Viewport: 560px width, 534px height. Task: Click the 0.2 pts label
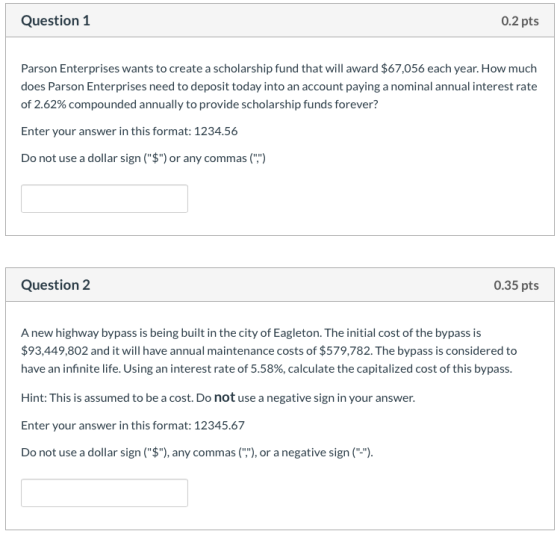[520, 21]
